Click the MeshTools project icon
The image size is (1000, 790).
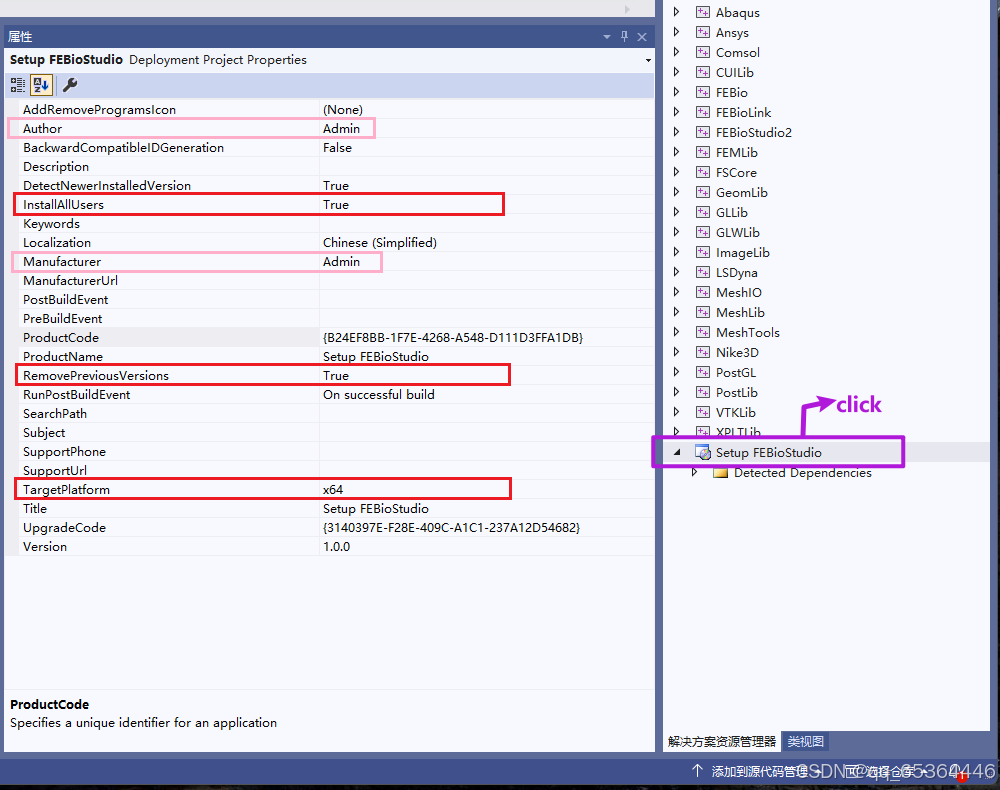[x=703, y=332]
